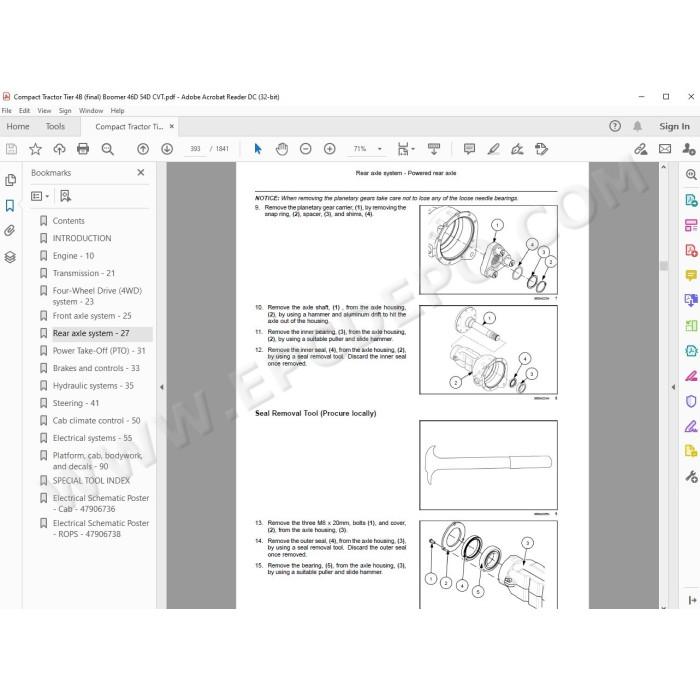
Task: Open More Tools wrench icon
Action: click(x=691, y=477)
